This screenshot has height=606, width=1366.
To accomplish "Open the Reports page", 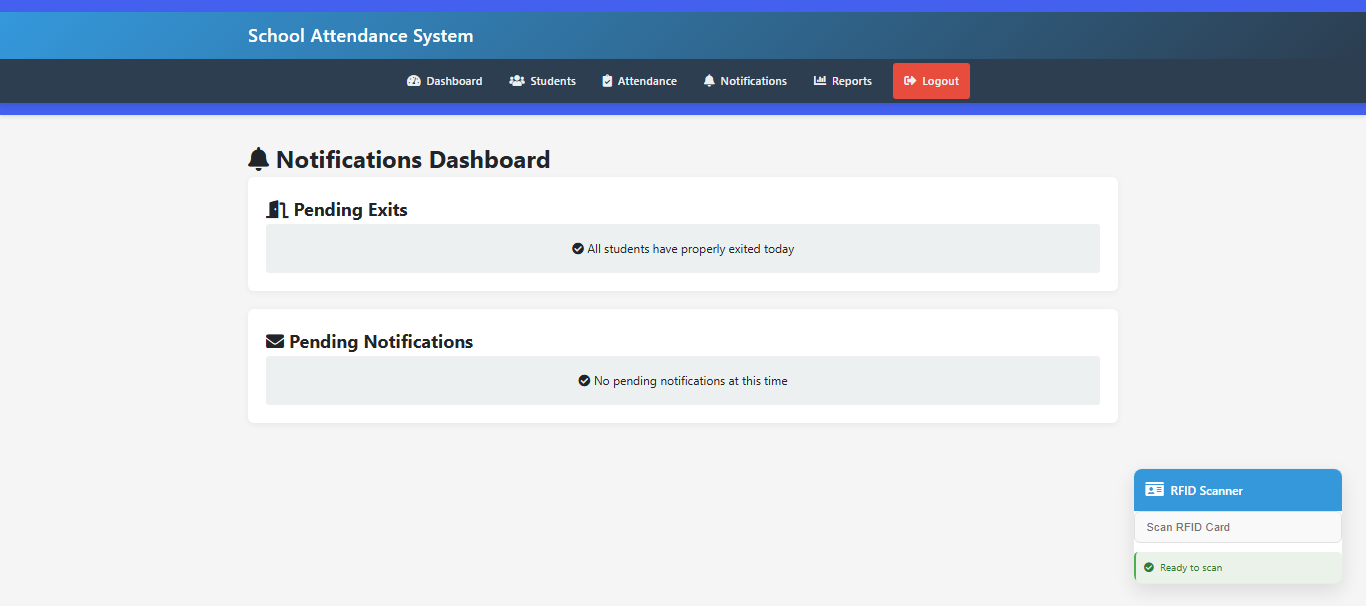I will [x=843, y=81].
